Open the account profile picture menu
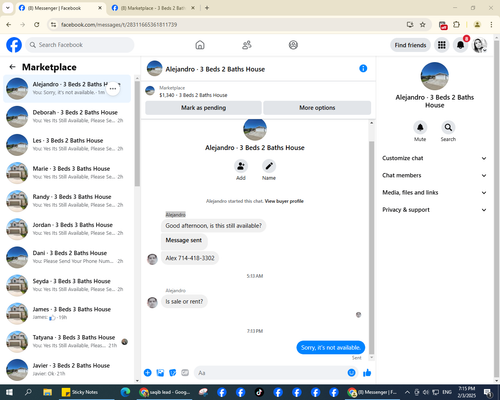The width and height of the screenshot is (500, 400). [480, 45]
